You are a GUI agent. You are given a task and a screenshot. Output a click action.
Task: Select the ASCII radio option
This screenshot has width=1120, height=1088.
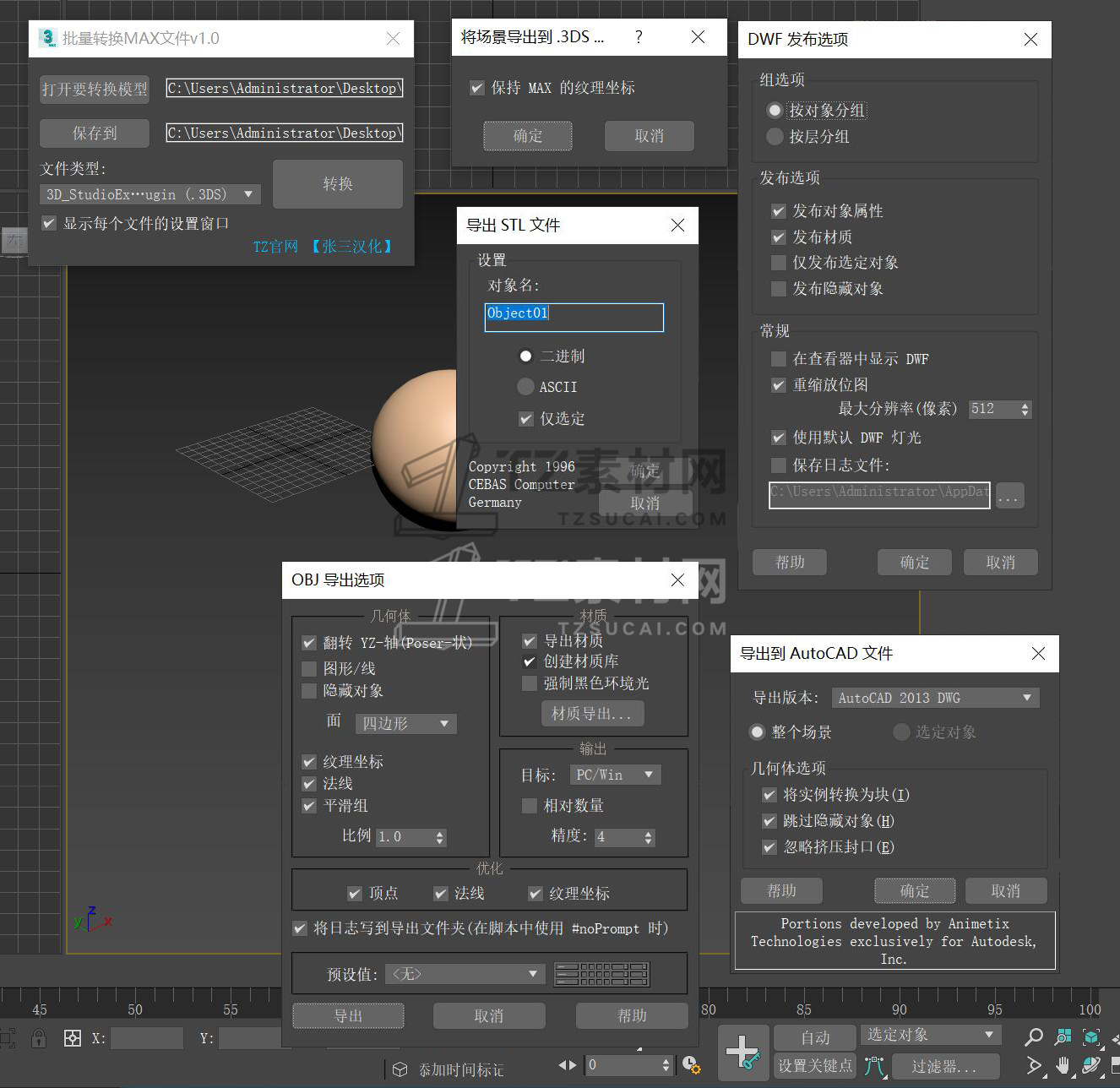[525, 387]
